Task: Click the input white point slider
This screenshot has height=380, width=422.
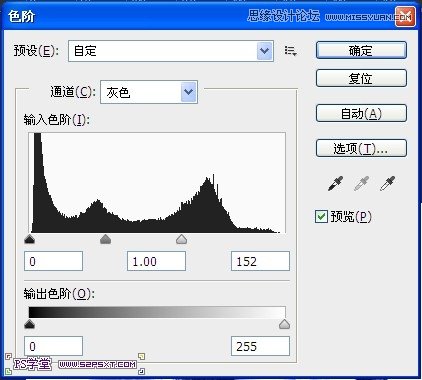Action: click(181, 239)
